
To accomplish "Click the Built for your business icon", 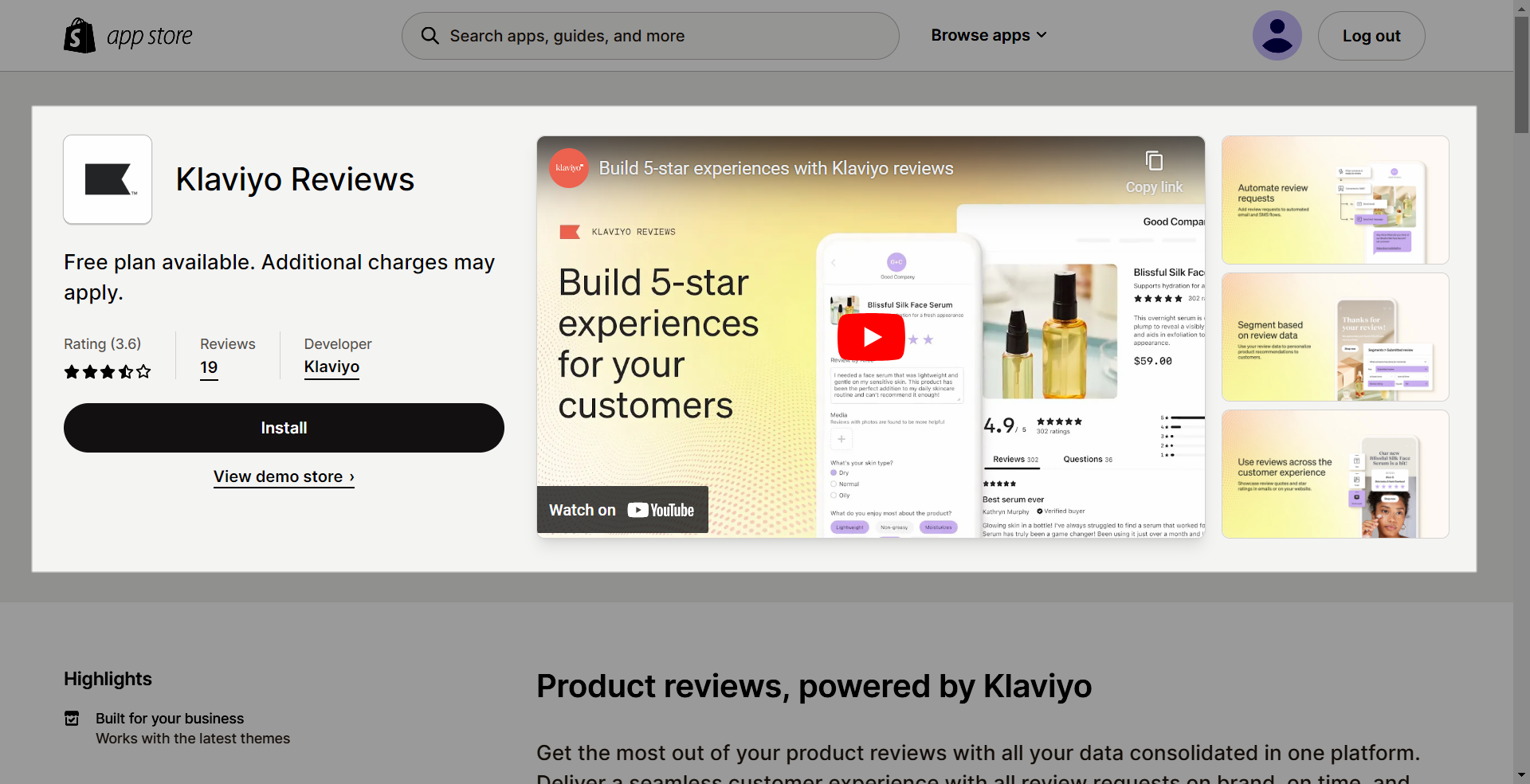I will (x=72, y=719).
